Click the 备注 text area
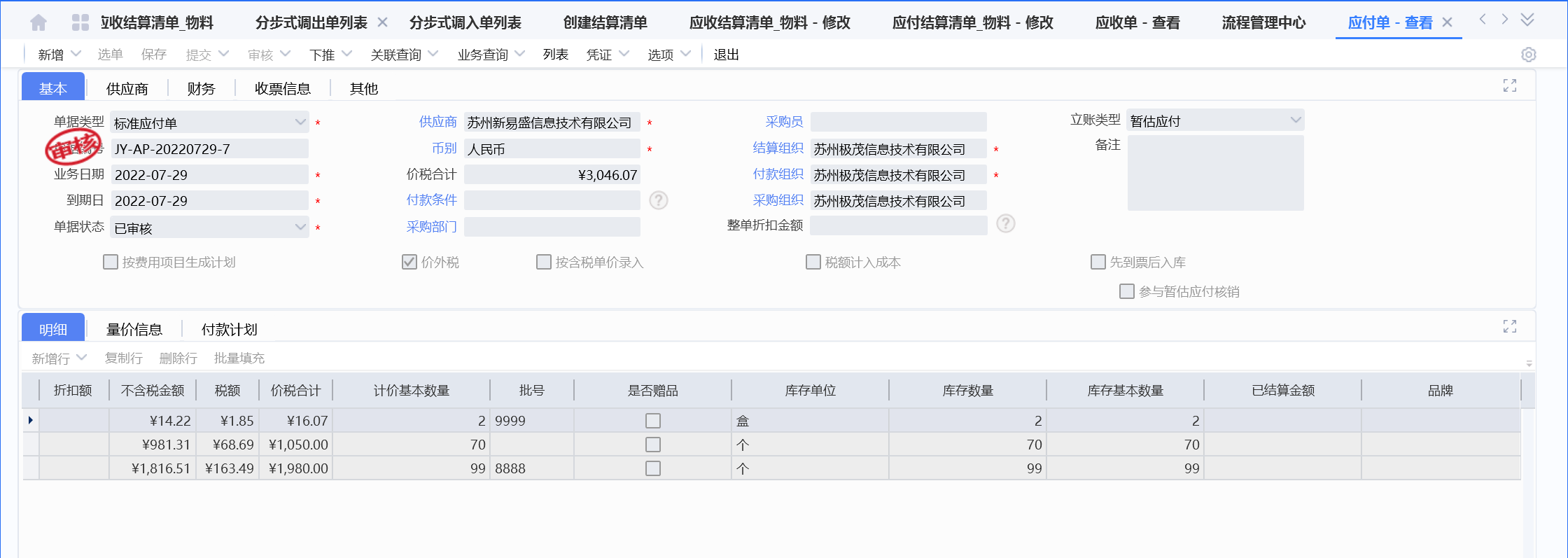This screenshot has height=558, width=1568. coord(1216,173)
